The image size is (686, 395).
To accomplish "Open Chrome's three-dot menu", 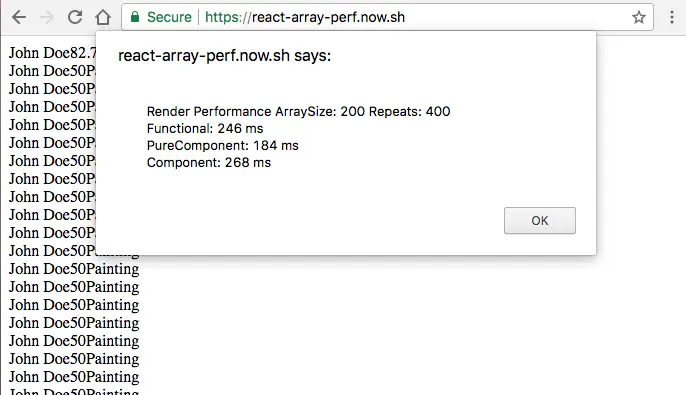I will pos(672,17).
